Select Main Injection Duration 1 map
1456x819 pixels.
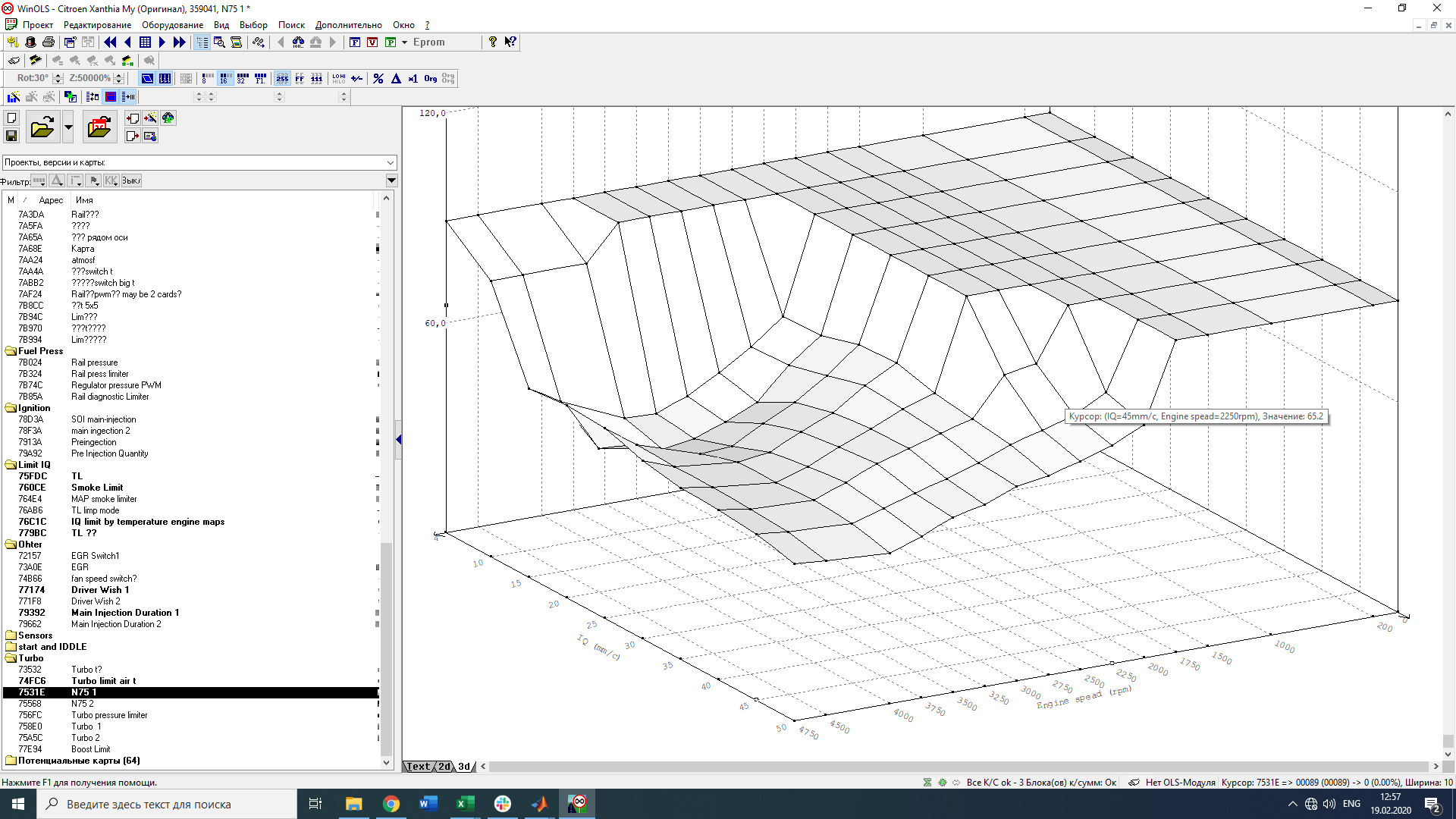point(125,613)
